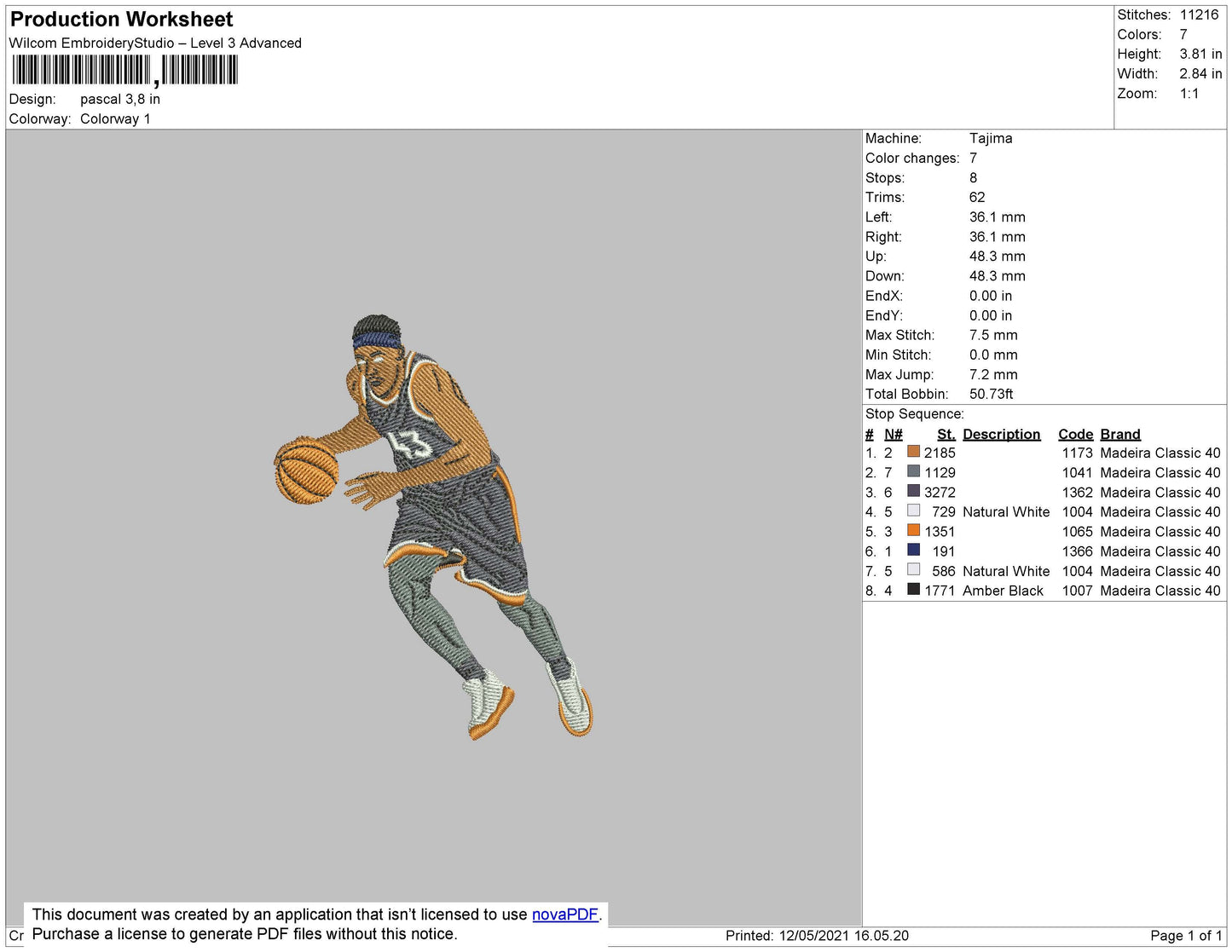
Task: Select the 'St.' column header
Action: tap(946, 434)
